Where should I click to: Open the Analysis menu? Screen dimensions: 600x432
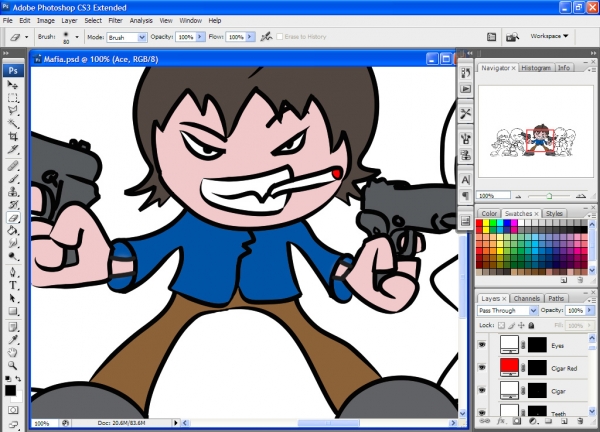pos(141,21)
